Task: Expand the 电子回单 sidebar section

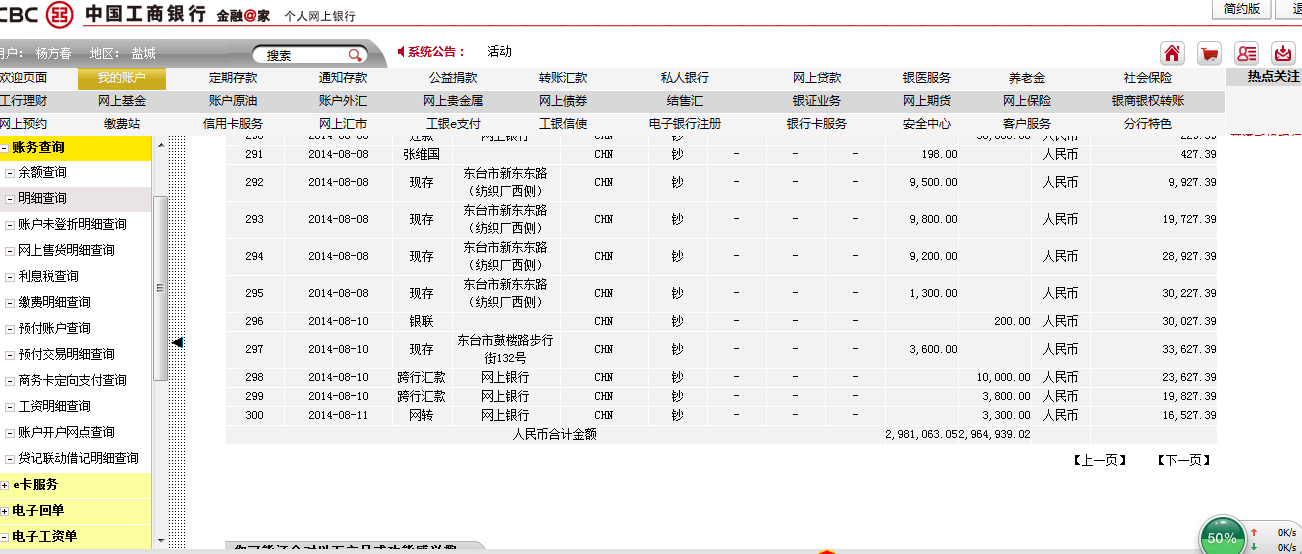Action: pyautogui.click(x=5, y=511)
